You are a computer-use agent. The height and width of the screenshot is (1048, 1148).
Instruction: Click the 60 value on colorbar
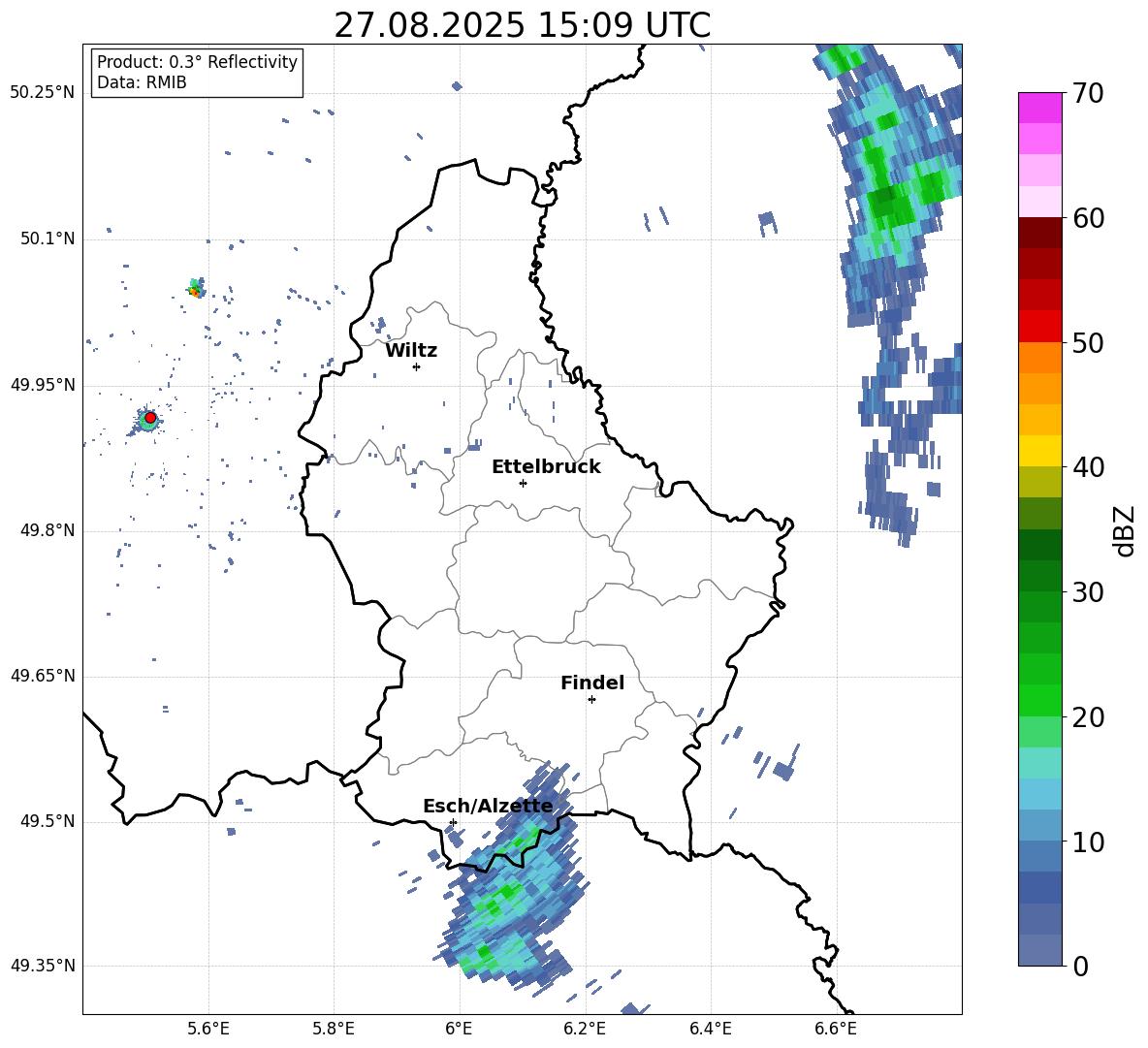point(1088,218)
